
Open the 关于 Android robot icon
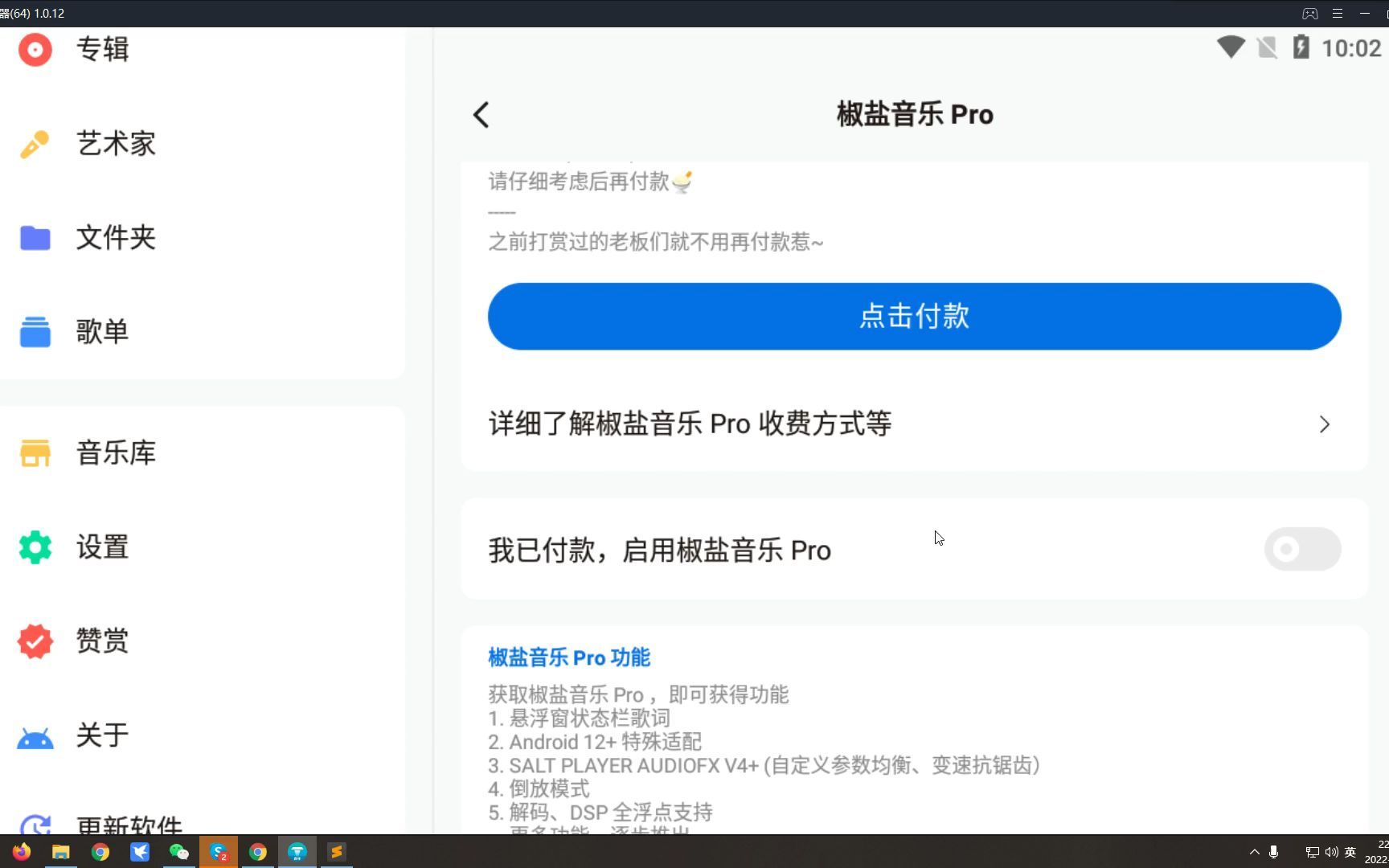click(35, 737)
